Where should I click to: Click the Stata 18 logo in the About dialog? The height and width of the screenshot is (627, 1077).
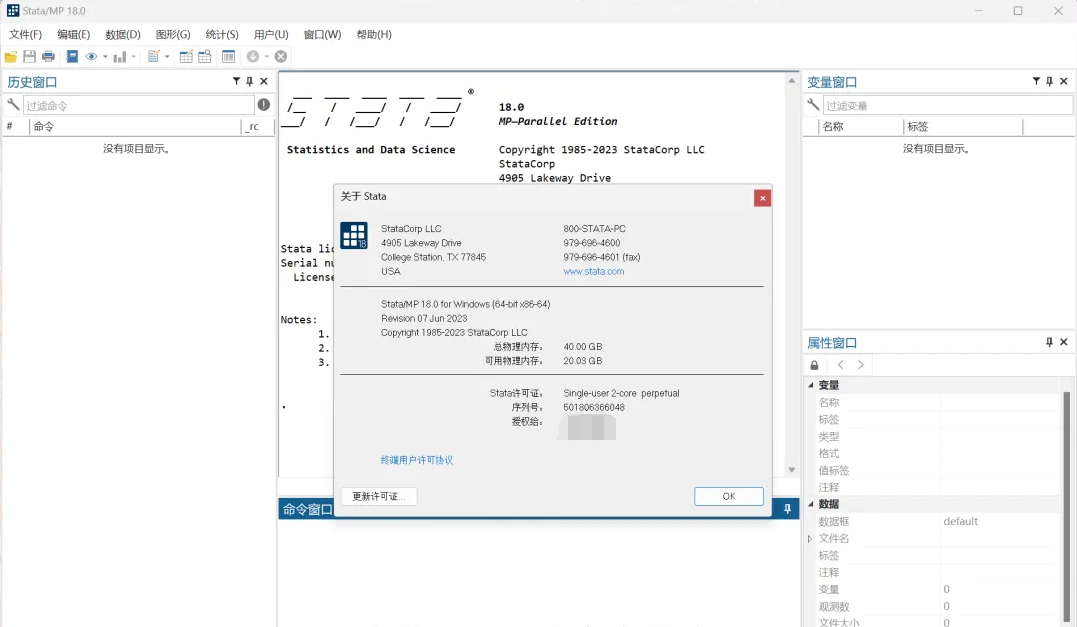pos(354,236)
